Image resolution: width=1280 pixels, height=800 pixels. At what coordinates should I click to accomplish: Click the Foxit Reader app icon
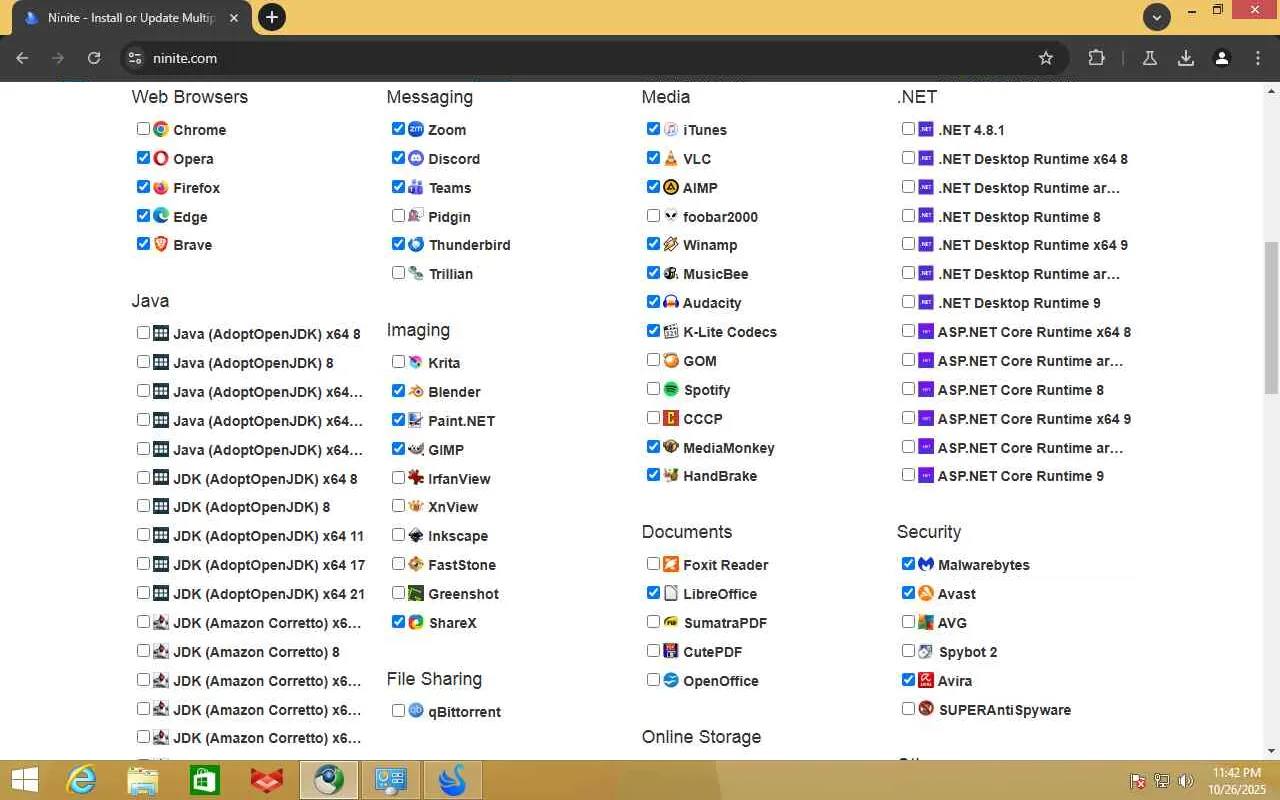[x=671, y=564]
